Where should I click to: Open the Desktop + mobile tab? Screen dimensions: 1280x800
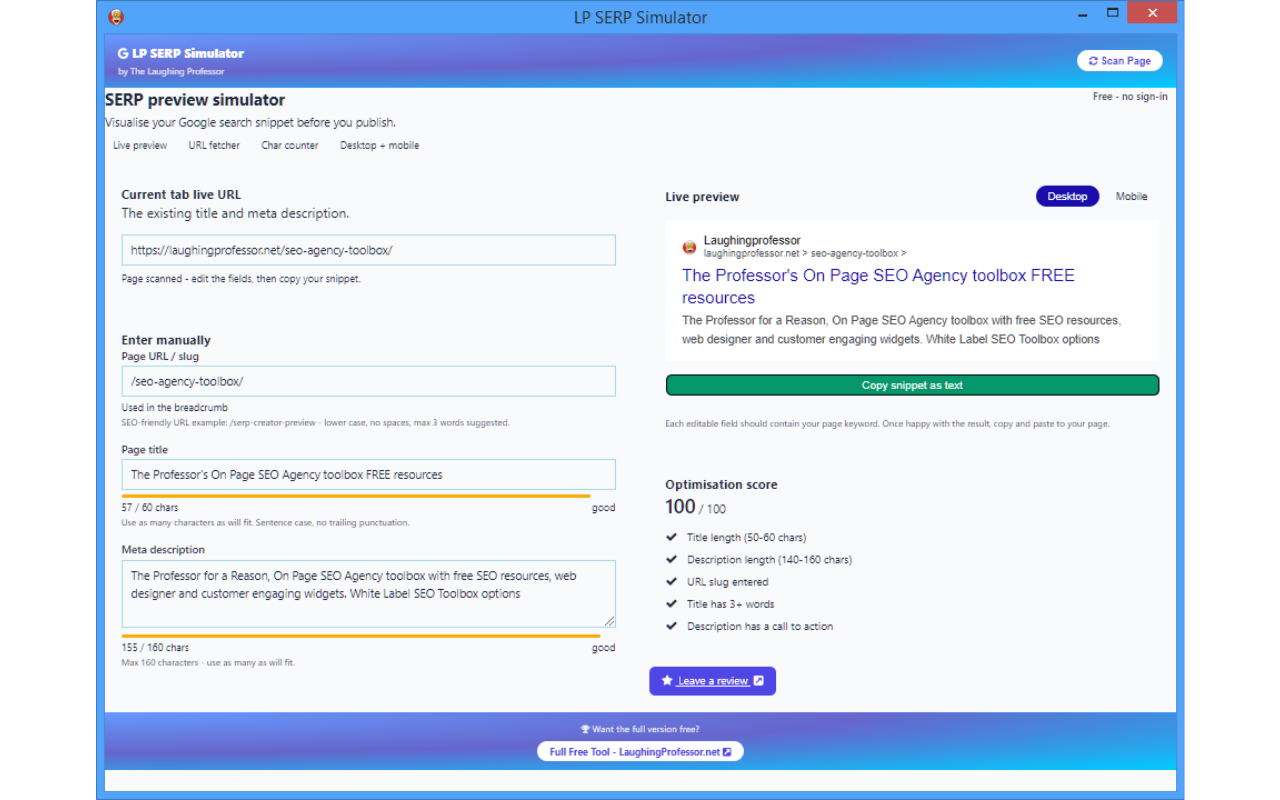[x=379, y=146]
